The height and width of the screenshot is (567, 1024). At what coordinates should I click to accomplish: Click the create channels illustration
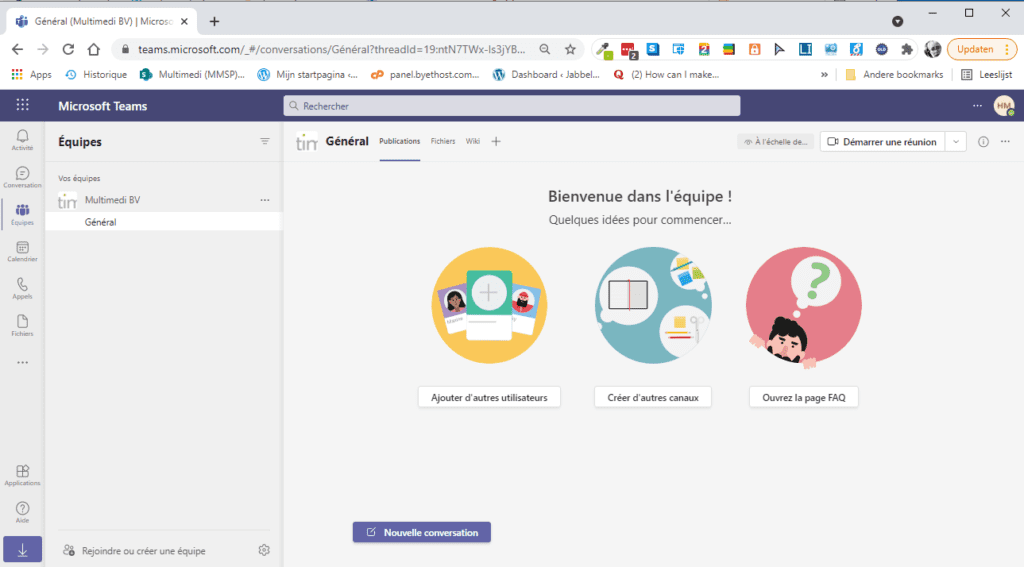(653, 305)
